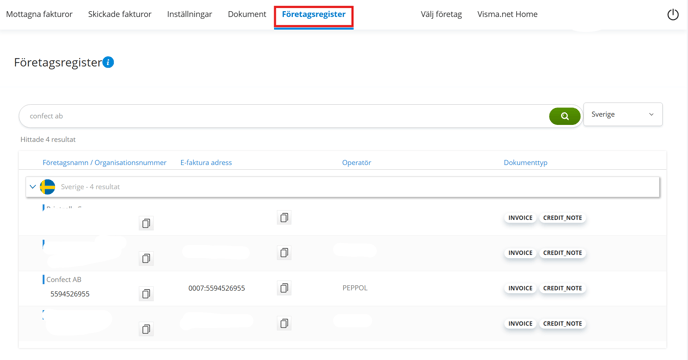Click the green search magnifier button

point(565,116)
